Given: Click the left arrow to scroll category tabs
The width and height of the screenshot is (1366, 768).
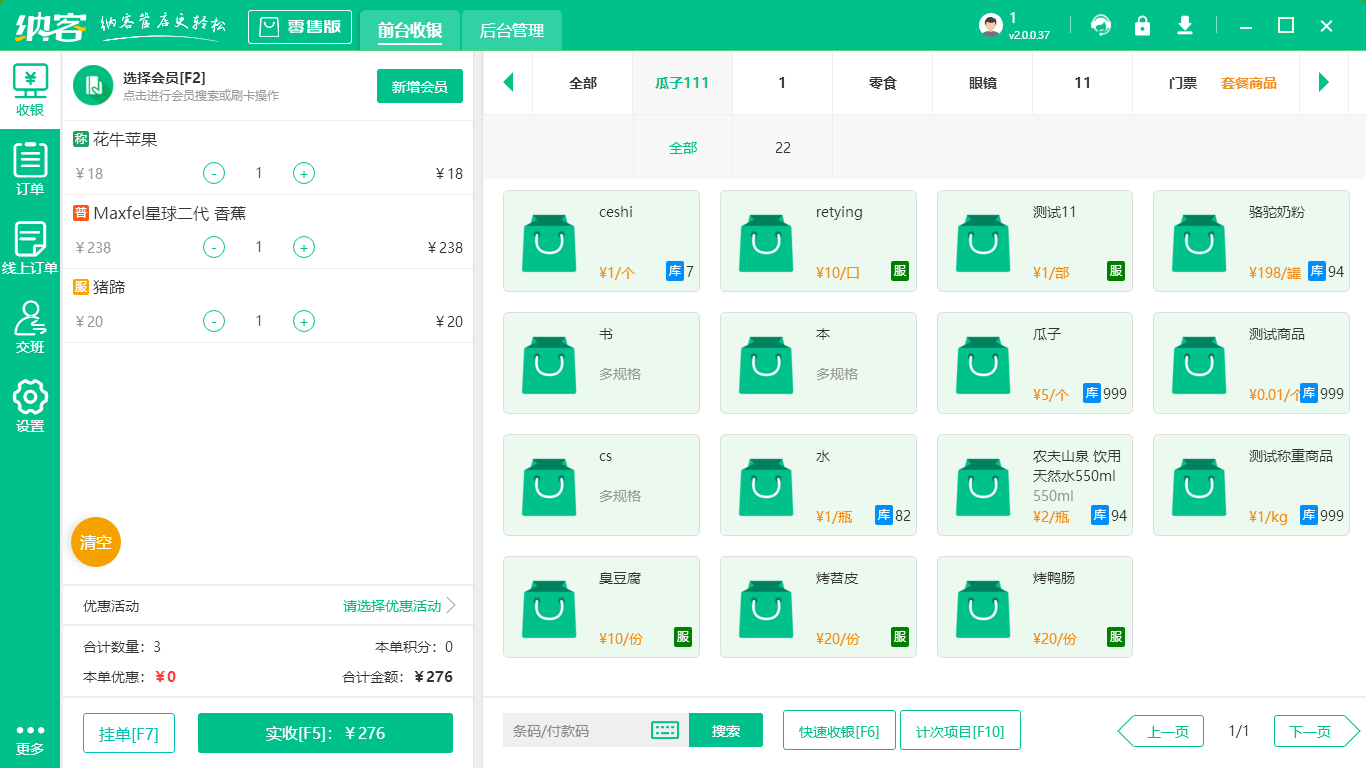Looking at the screenshot, I should pos(508,83).
